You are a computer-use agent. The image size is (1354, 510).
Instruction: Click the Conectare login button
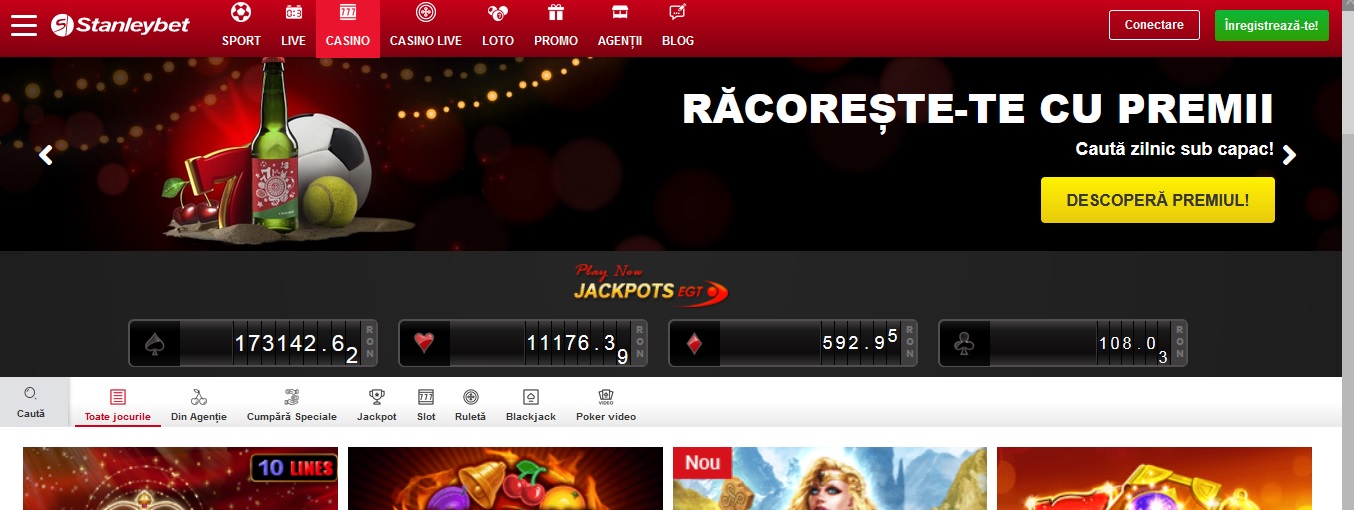[x=1154, y=25]
